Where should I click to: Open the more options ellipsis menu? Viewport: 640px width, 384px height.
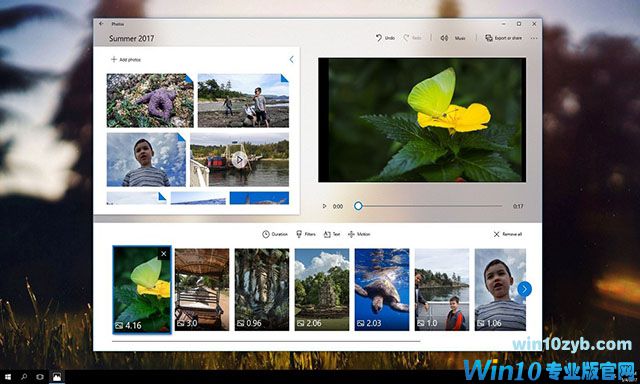click(x=534, y=38)
